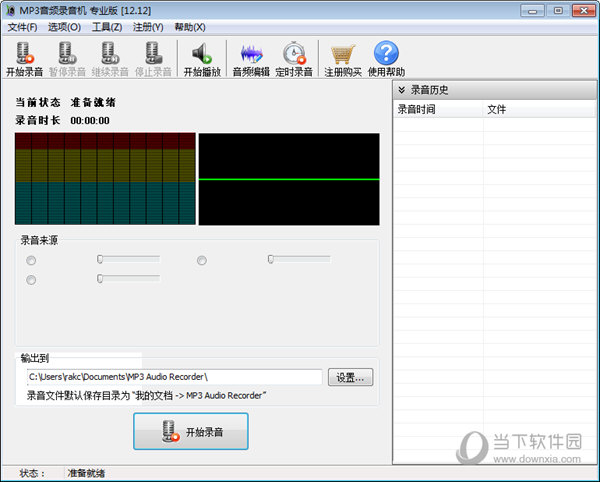The width and height of the screenshot is (600, 482).
Task: Open the 文件(F) menu
Action: tap(22, 27)
